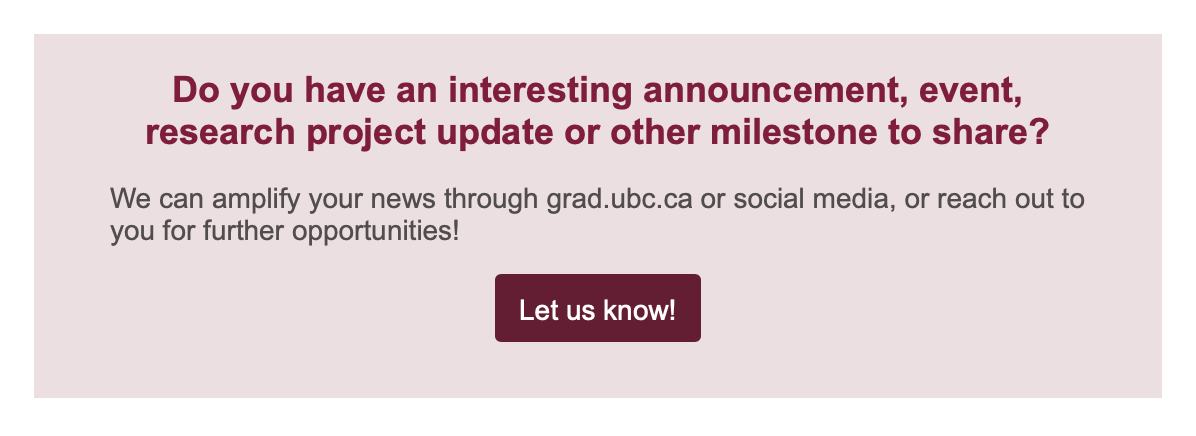Screen dimensions: 1196x436
Task: Click the word "news" in the paragraph
Action: [x=409, y=200]
